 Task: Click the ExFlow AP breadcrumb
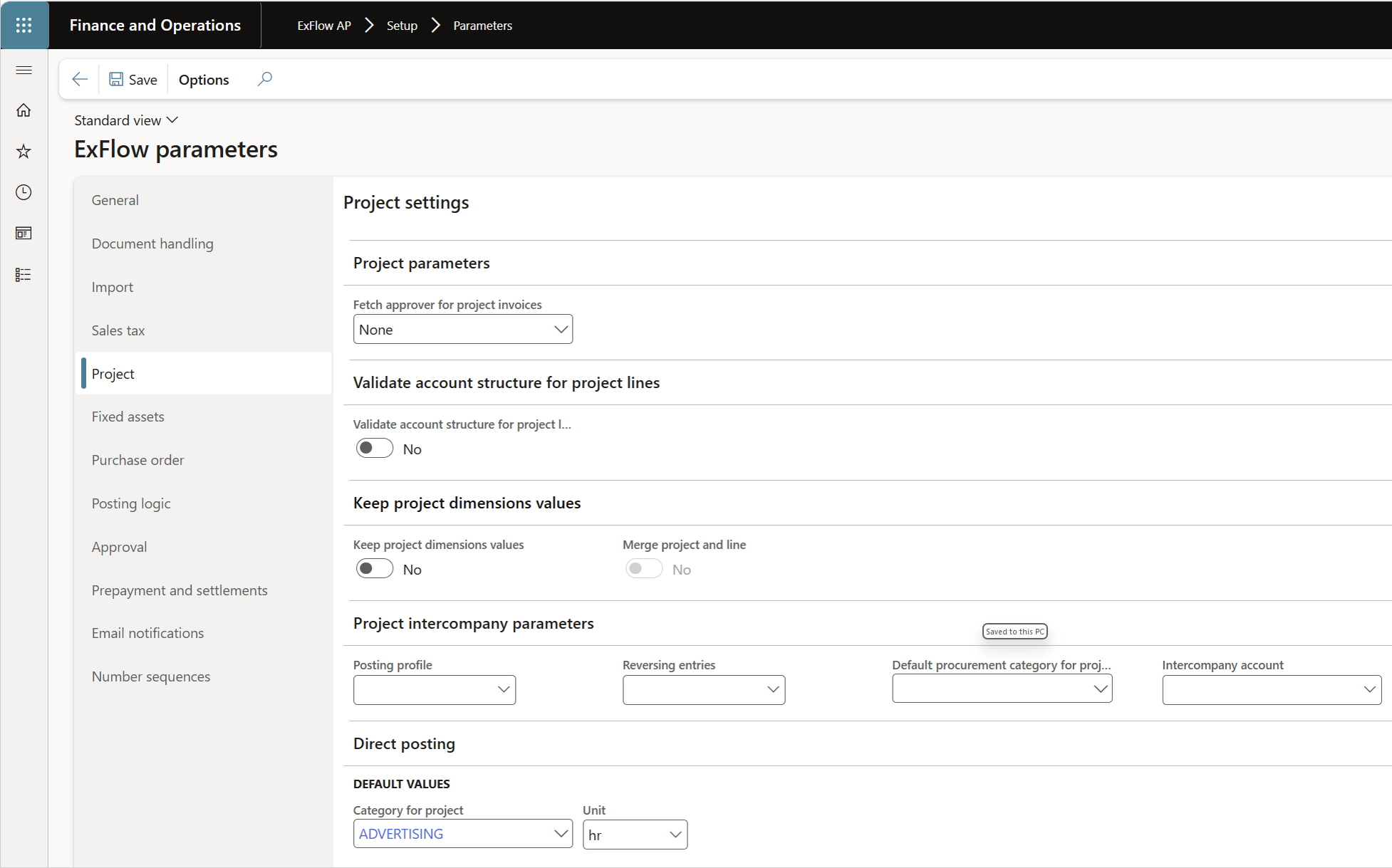324,26
